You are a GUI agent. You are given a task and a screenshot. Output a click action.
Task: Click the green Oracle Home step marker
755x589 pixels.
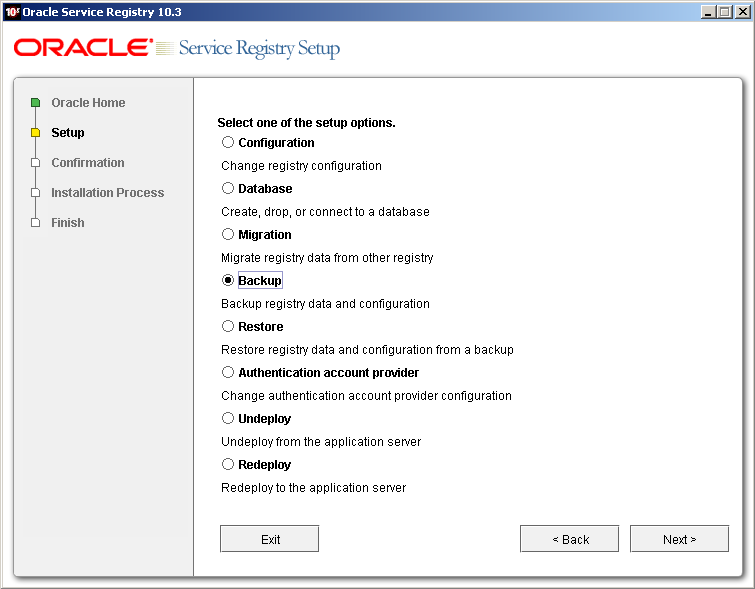35,103
